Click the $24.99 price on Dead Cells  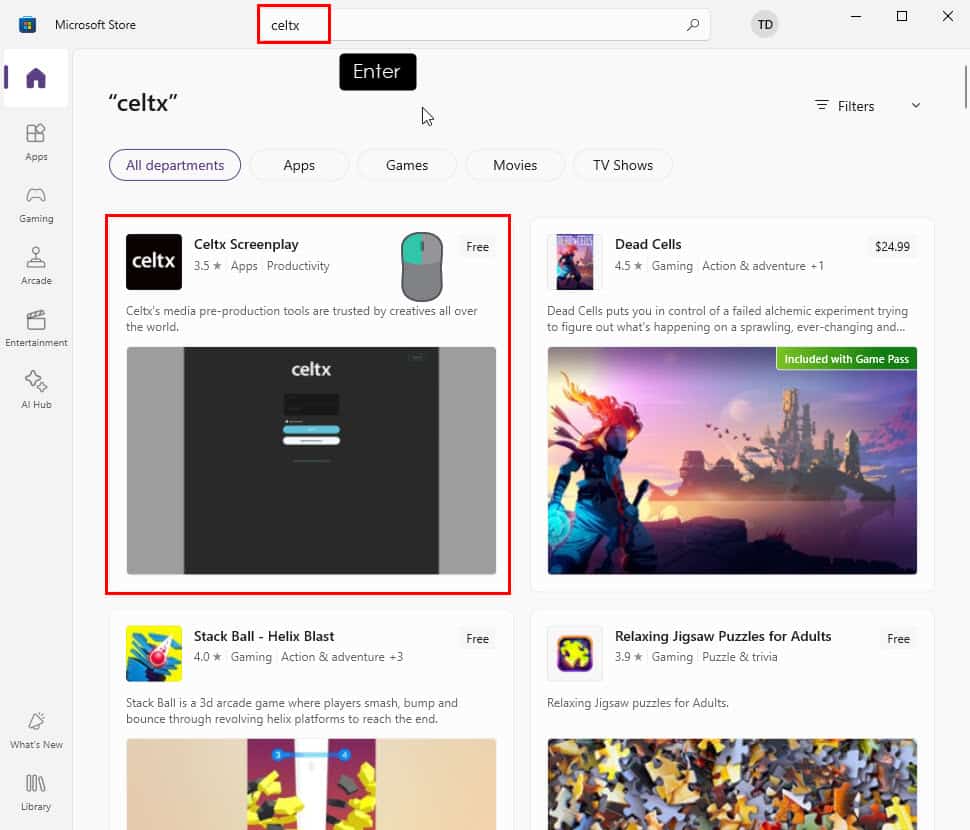(x=892, y=247)
